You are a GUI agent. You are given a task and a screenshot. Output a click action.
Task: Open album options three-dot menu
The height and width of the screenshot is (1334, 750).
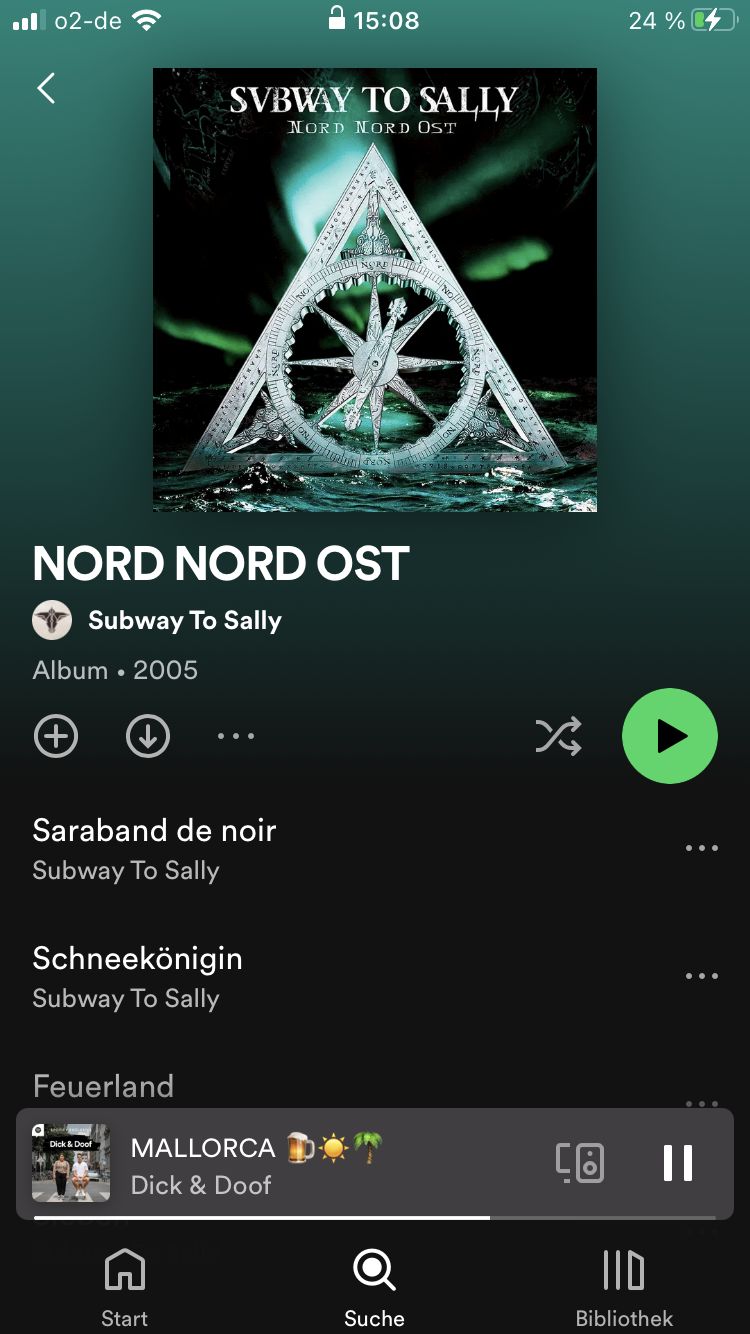(236, 736)
